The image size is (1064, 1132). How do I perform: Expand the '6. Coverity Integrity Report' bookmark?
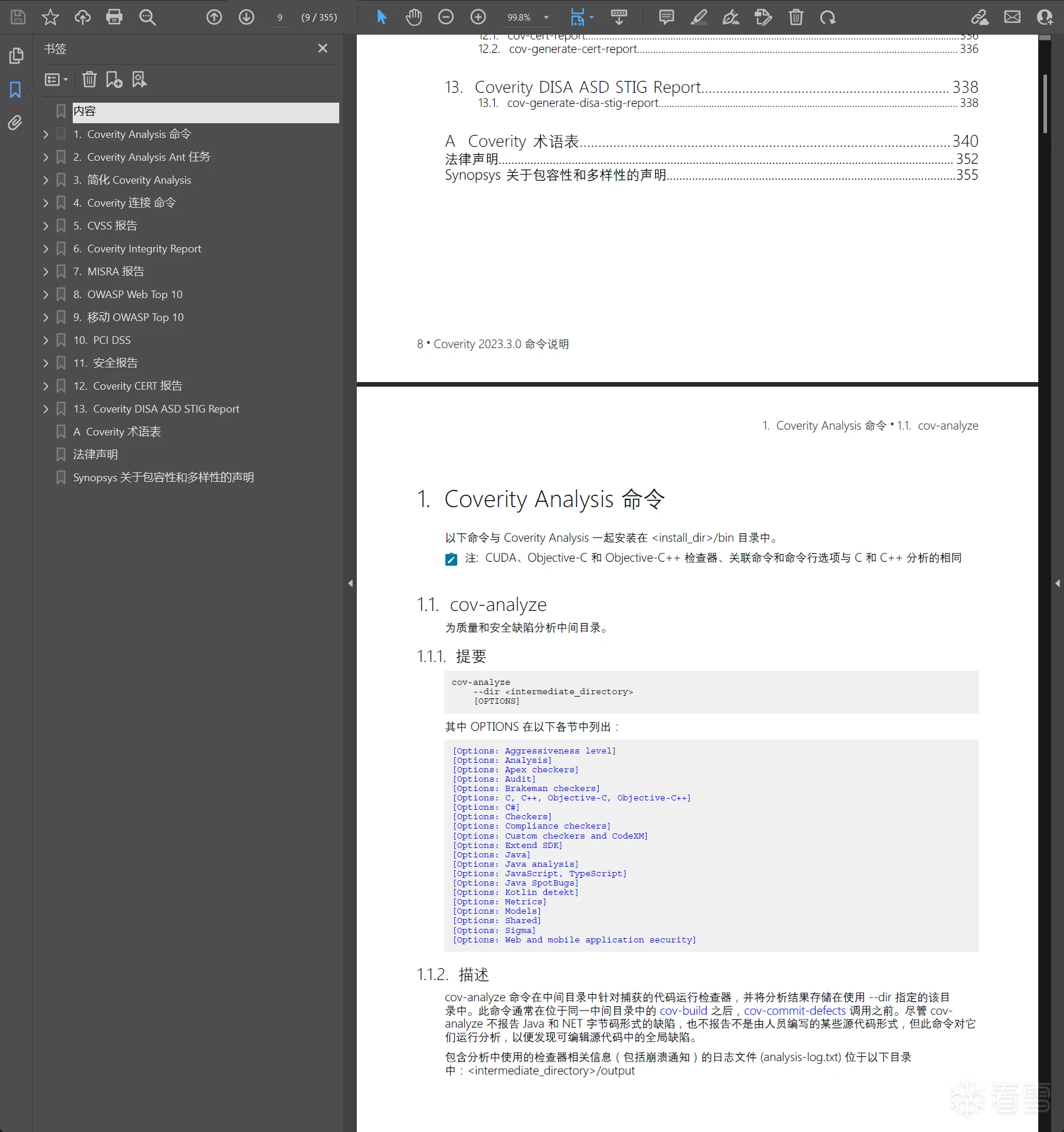click(x=46, y=249)
